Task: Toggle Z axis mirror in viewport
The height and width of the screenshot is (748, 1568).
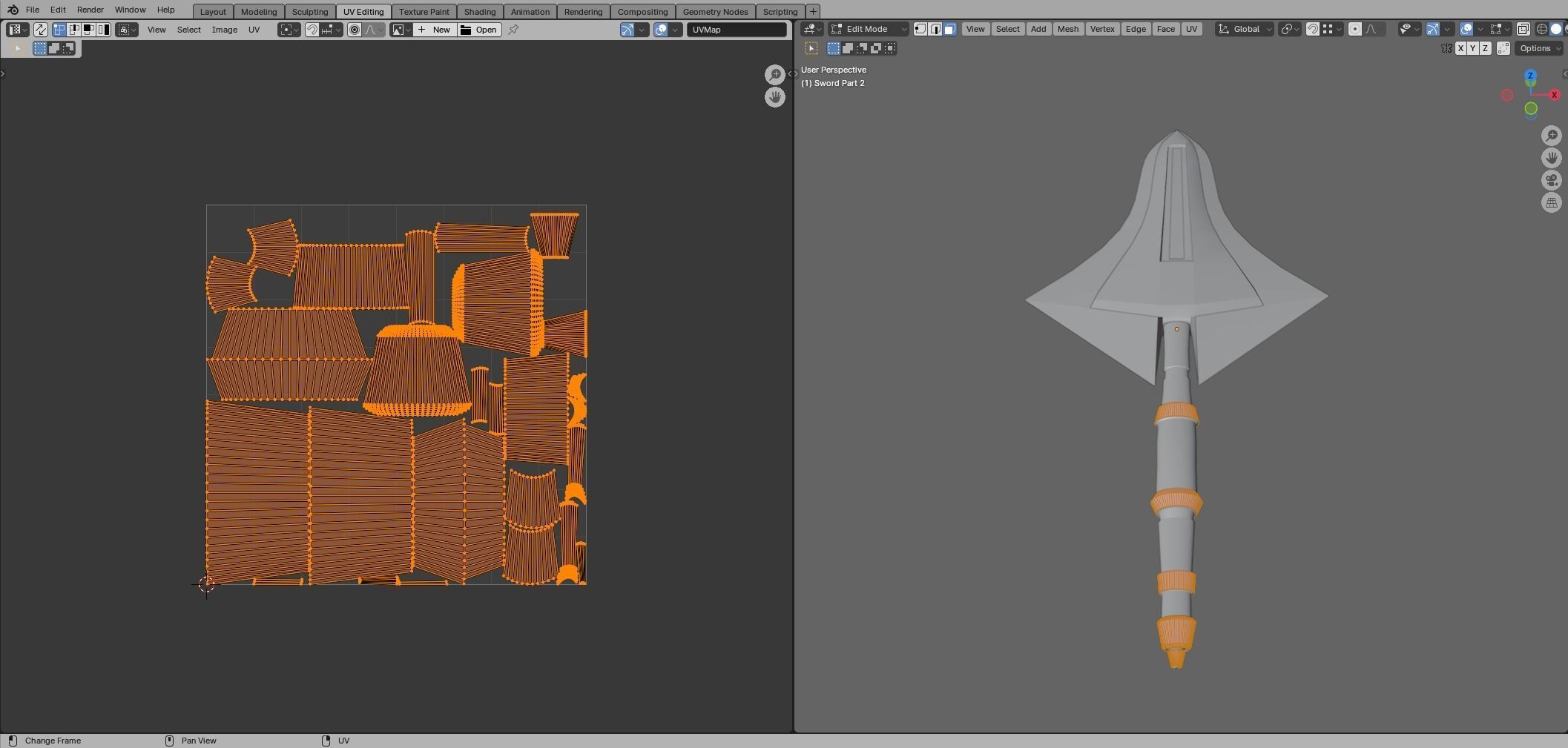Action: (x=1485, y=48)
